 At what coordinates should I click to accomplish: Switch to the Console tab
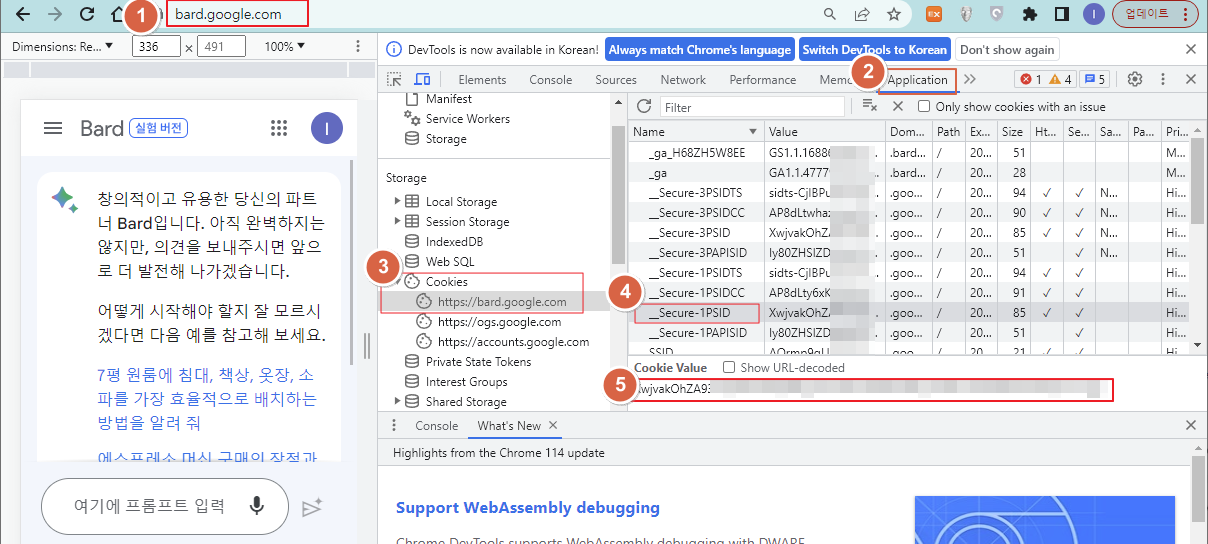click(x=551, y=79)
